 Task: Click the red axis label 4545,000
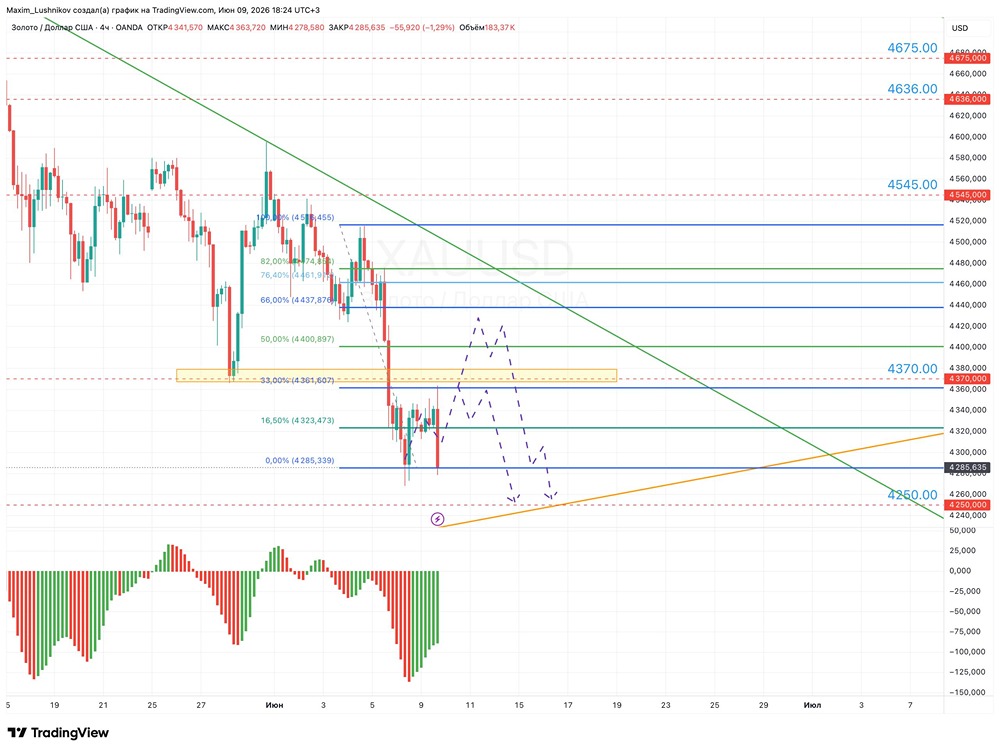coord(968,195)
